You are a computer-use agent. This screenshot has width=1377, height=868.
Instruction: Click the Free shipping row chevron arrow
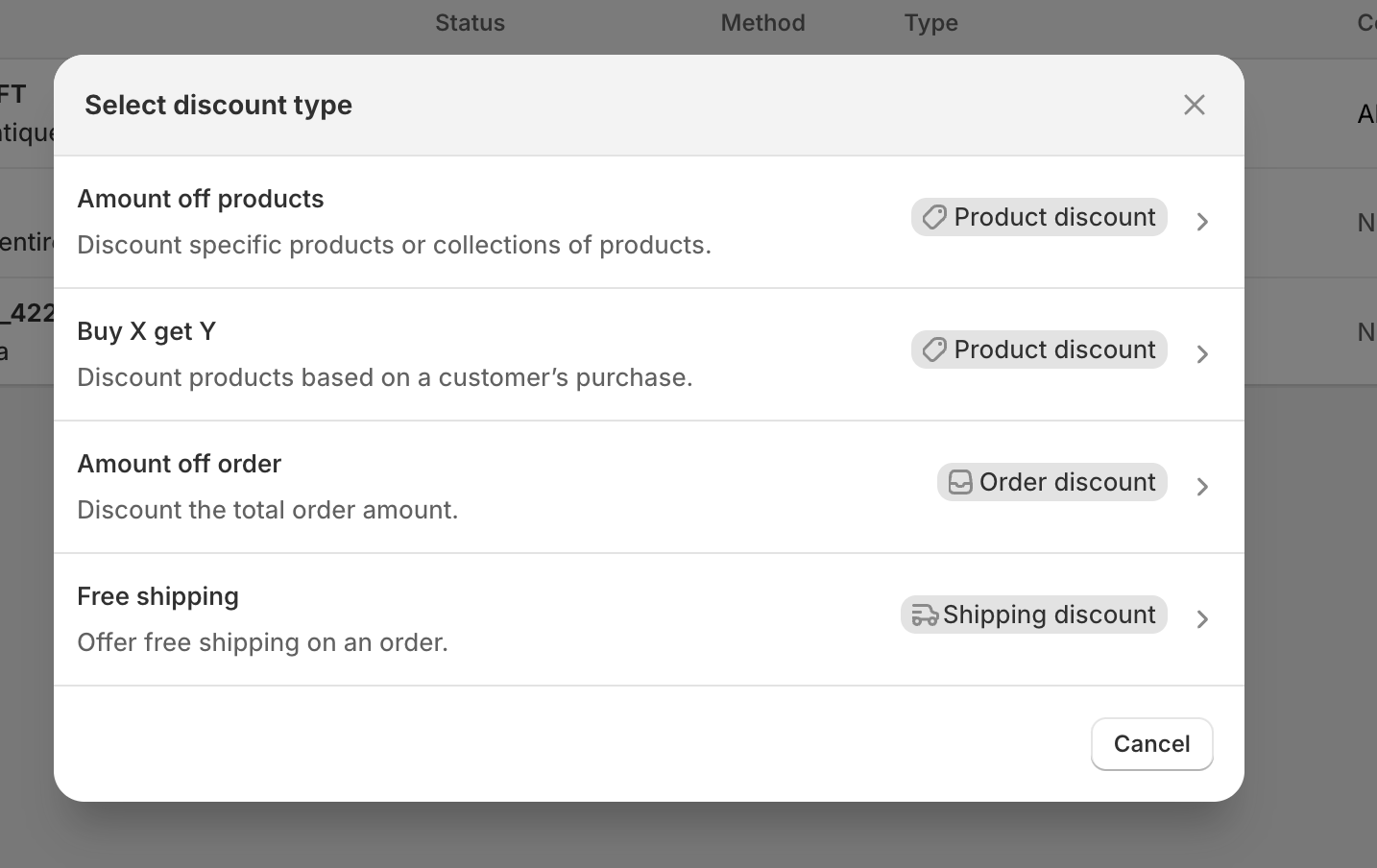pos(1202,619)
